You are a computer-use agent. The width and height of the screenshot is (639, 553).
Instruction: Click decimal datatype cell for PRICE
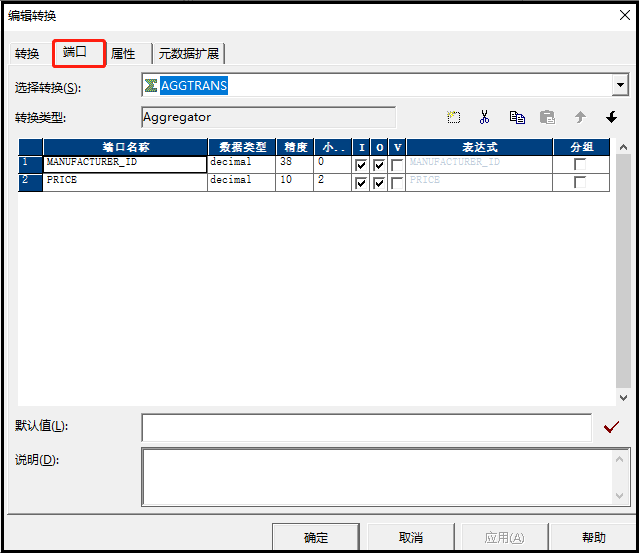pos(242,182)
